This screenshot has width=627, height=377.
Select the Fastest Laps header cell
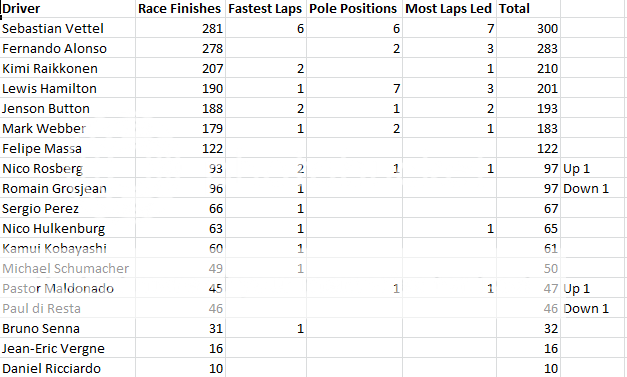pos(266,8)
